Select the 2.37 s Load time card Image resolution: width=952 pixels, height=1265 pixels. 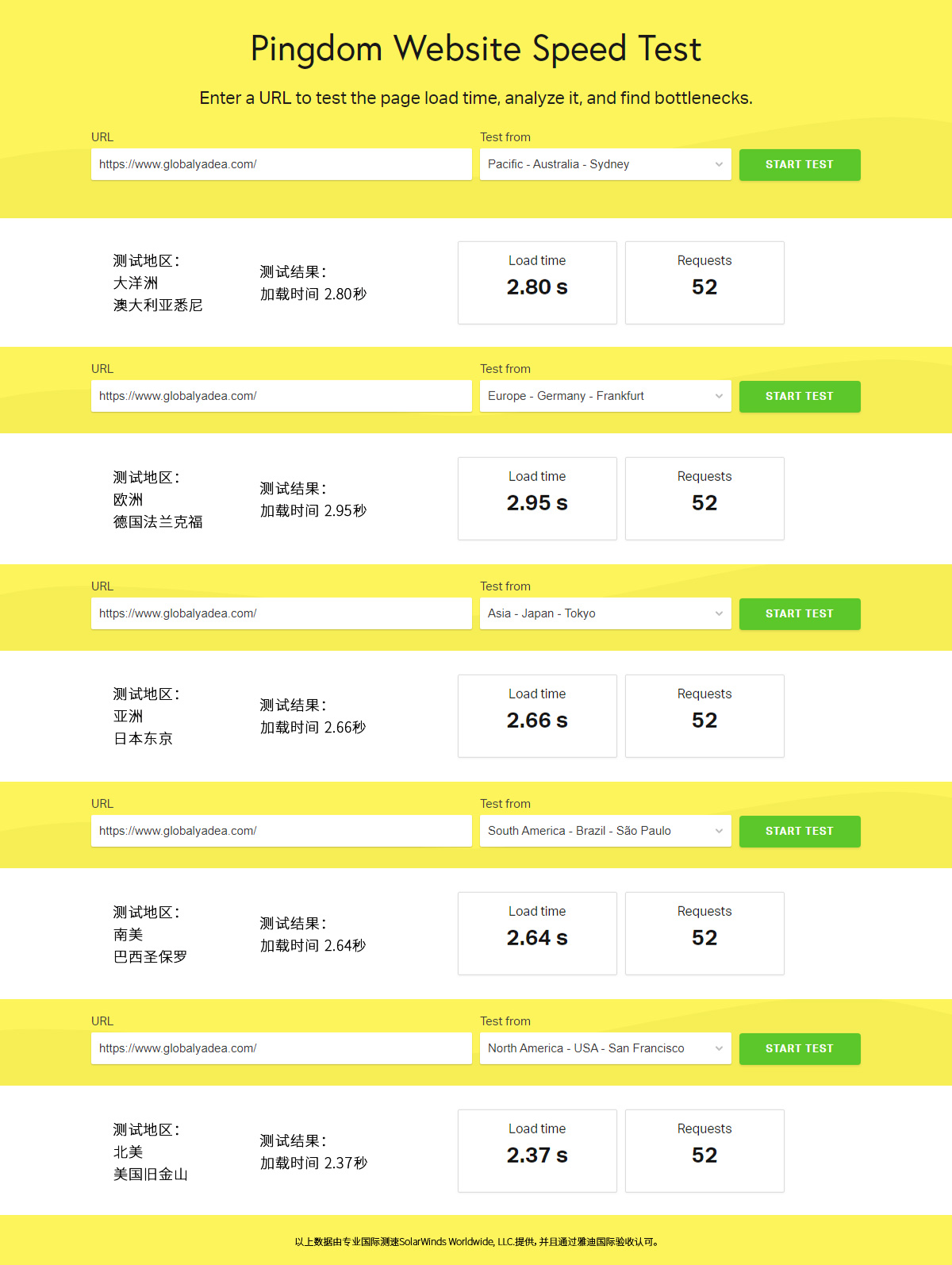coord(537,1151)
